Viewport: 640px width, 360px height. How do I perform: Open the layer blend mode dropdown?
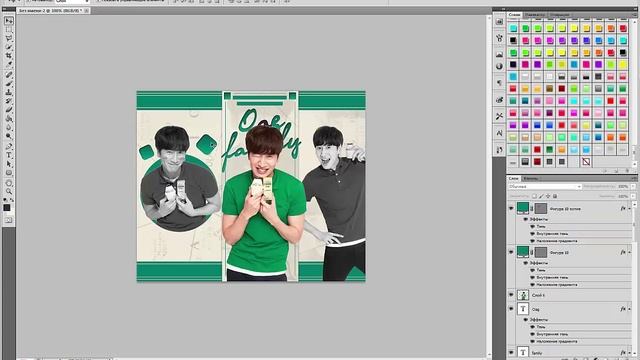[544, 187]
